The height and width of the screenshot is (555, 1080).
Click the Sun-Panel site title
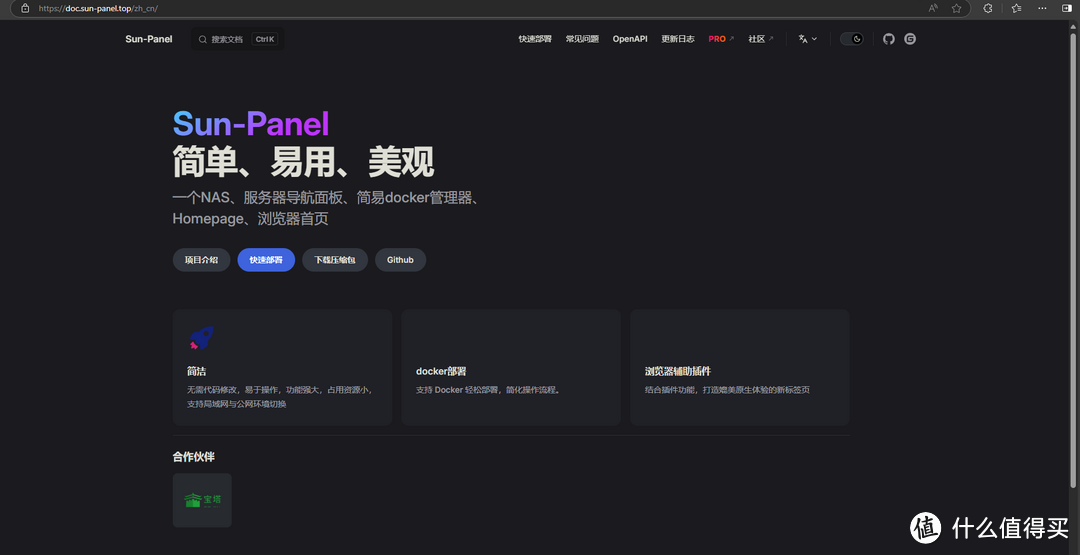[x=149, y=39]
